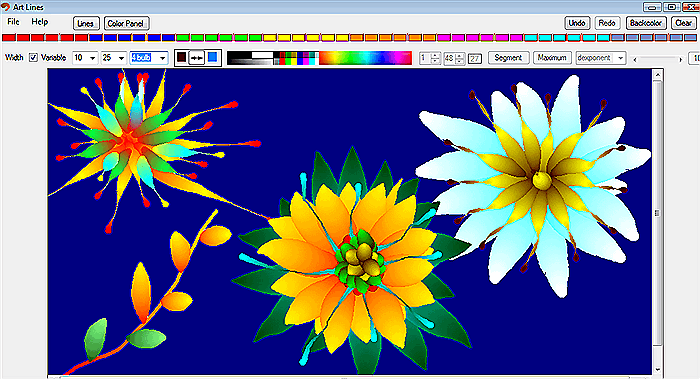
Task: Click the Art Lines app icon
Action: pos(6,7)
